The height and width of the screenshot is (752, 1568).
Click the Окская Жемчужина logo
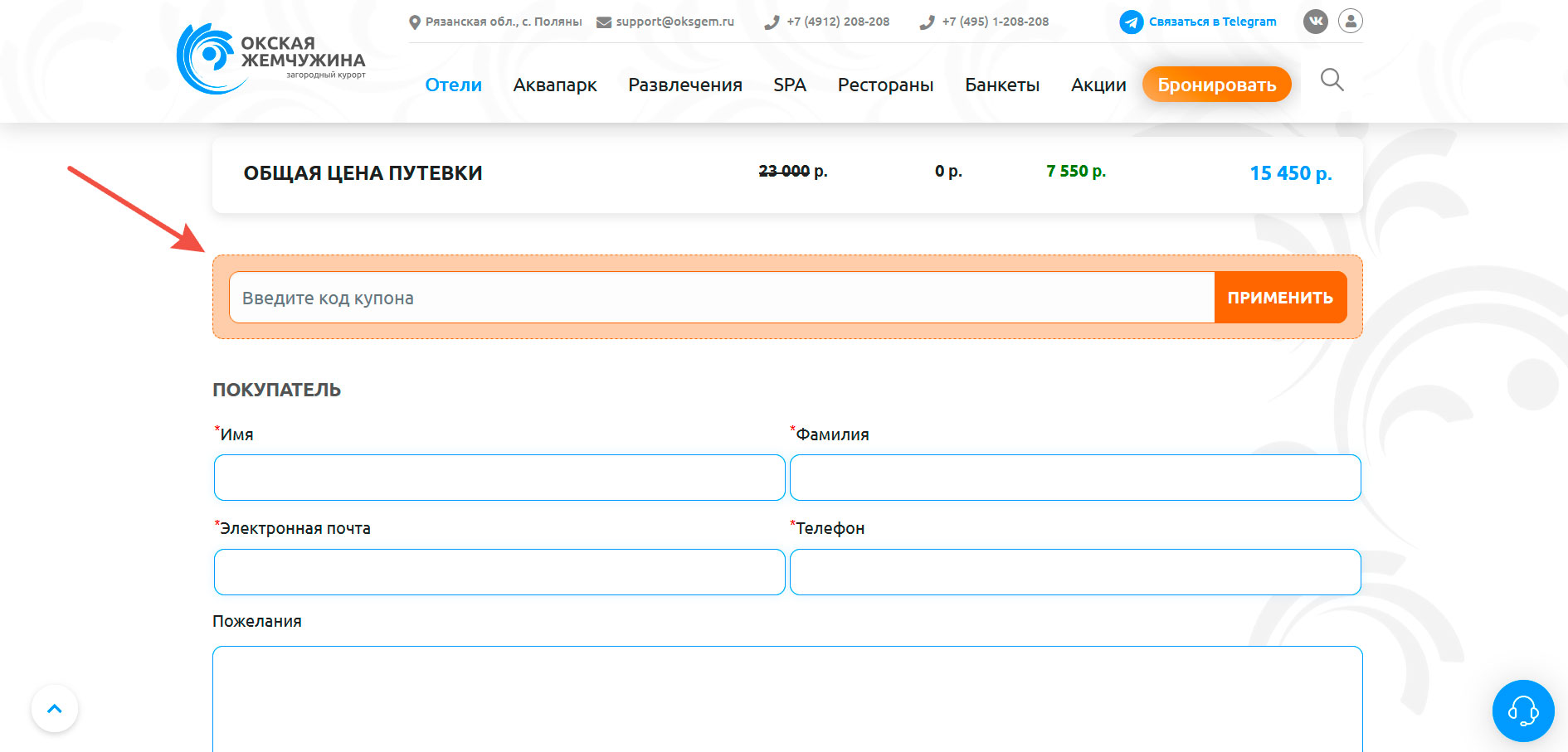(x=271, y=59)
